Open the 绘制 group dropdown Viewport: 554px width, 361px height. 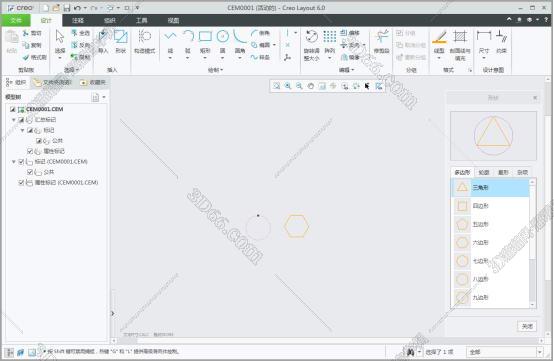[x=216, y=70]
